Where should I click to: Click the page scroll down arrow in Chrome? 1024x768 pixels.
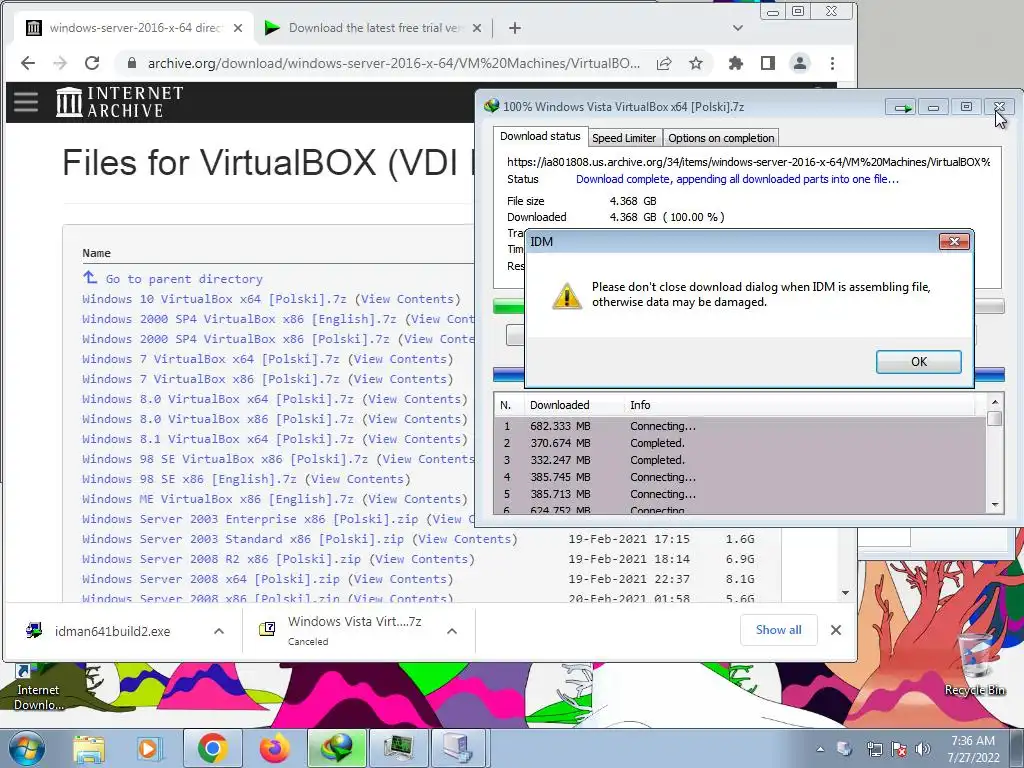coord(846,593)
